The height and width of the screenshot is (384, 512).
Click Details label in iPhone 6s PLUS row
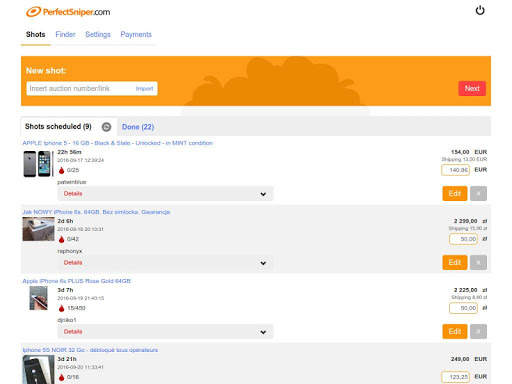coord(73,332)
